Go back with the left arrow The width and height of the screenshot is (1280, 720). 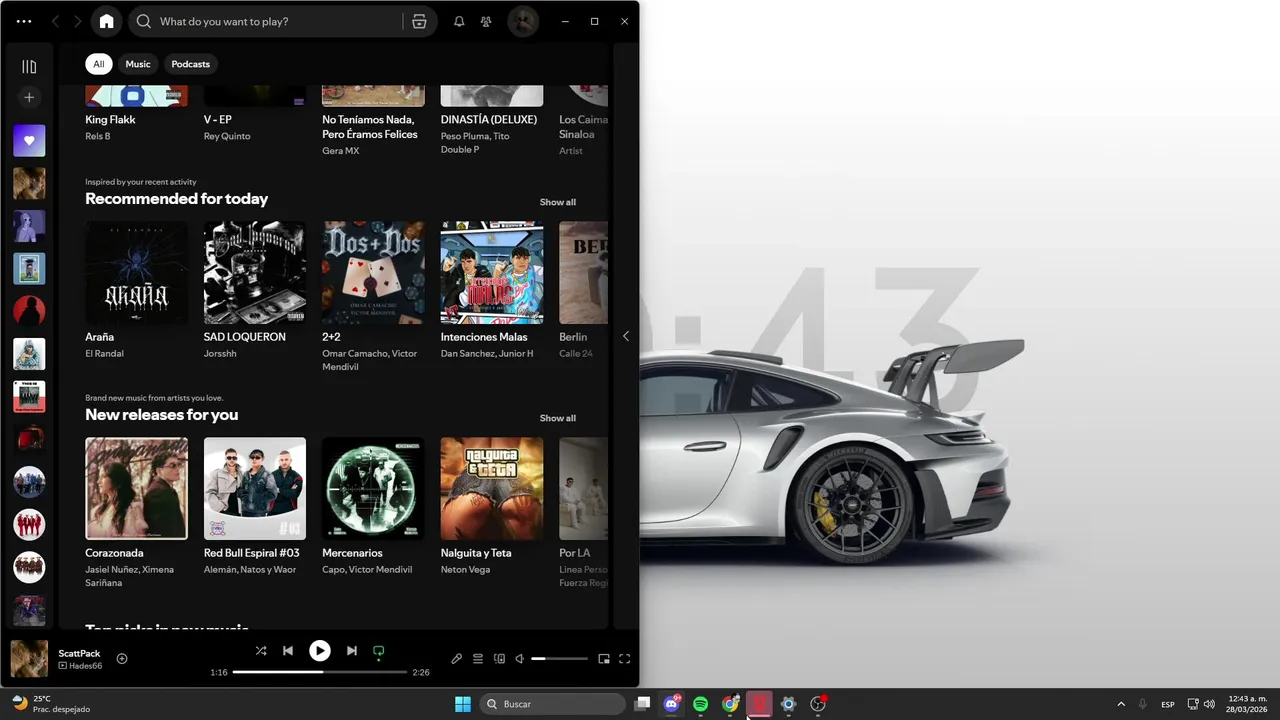pyautogui.click(x=55, y=21)
